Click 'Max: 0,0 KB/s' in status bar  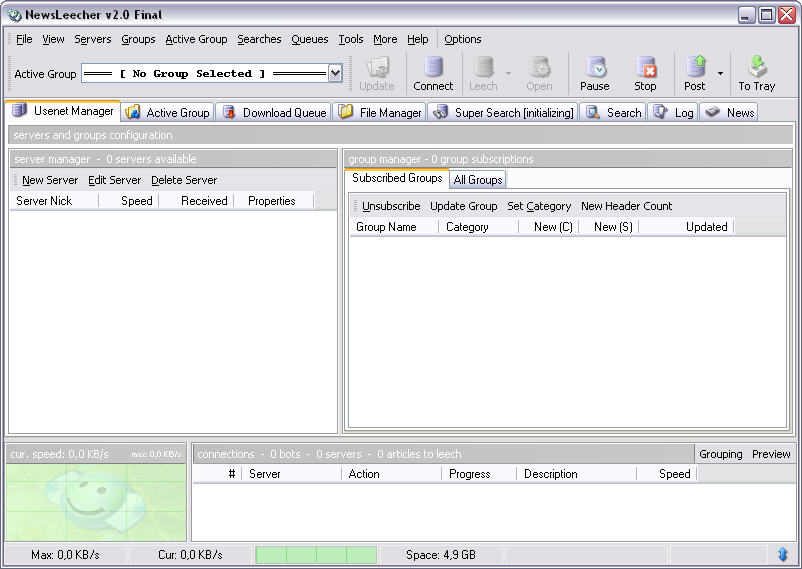(x=65, y=555)
